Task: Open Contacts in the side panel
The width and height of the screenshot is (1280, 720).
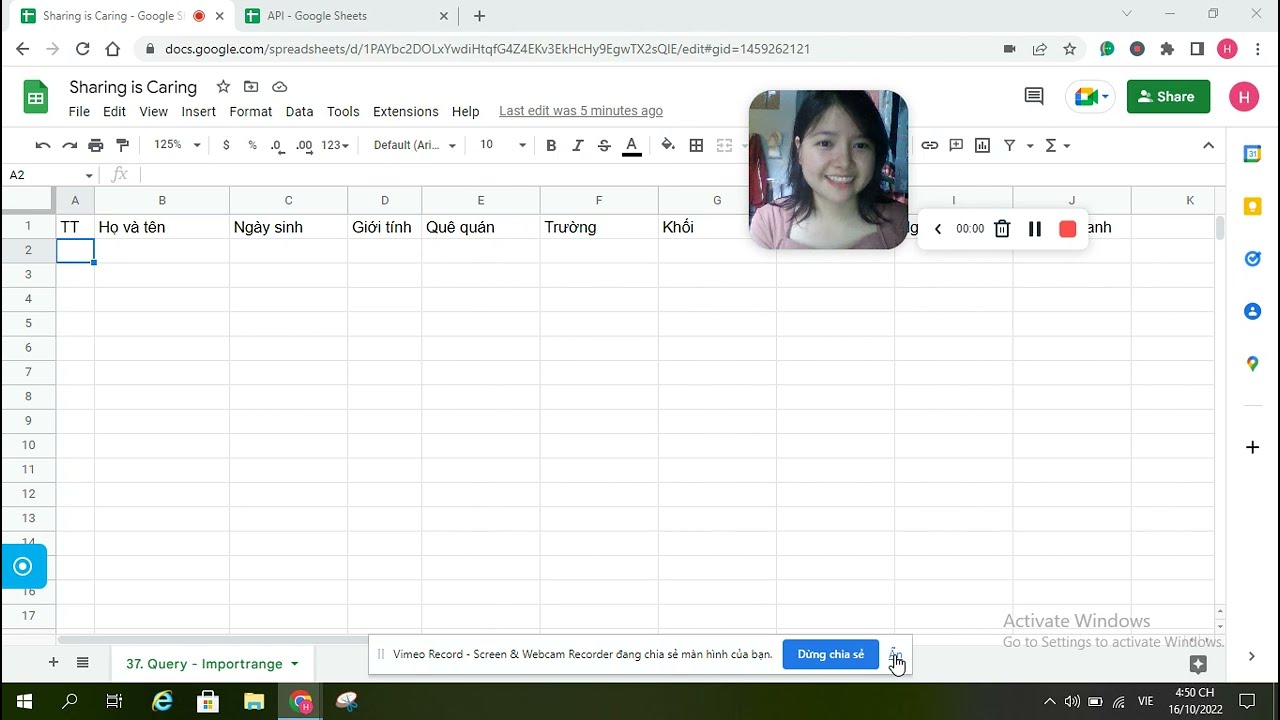Action: point(1252,312)
